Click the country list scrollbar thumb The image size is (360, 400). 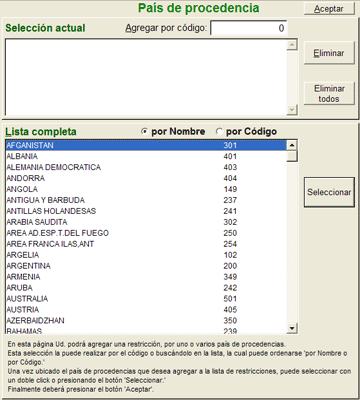292,156
